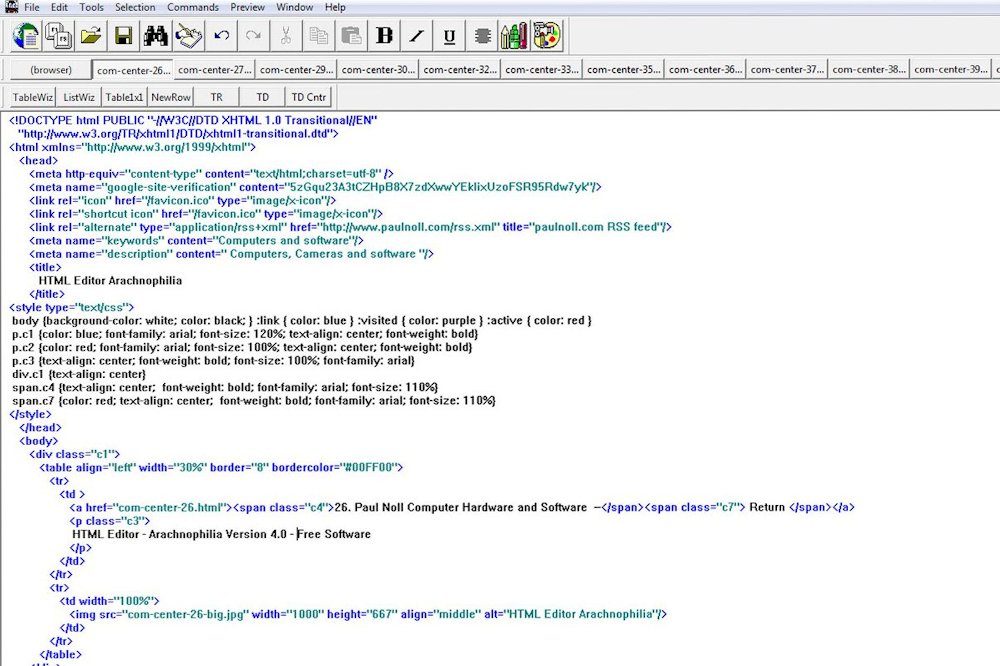Click the pencils and crayons icon
The width and height of the screenshot is (1000, 666).
[514, 36]
